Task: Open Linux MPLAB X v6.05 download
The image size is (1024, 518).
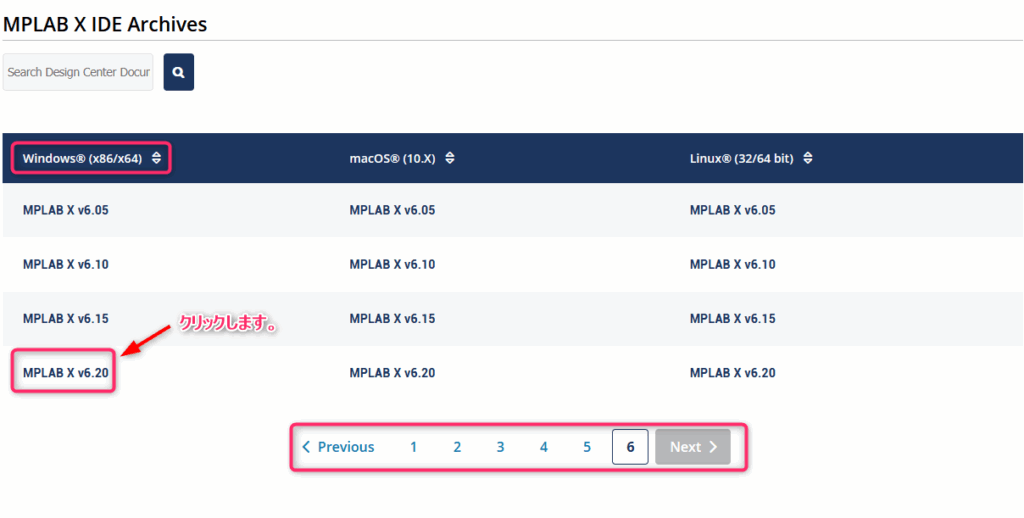Action: [x=733, y=210]
